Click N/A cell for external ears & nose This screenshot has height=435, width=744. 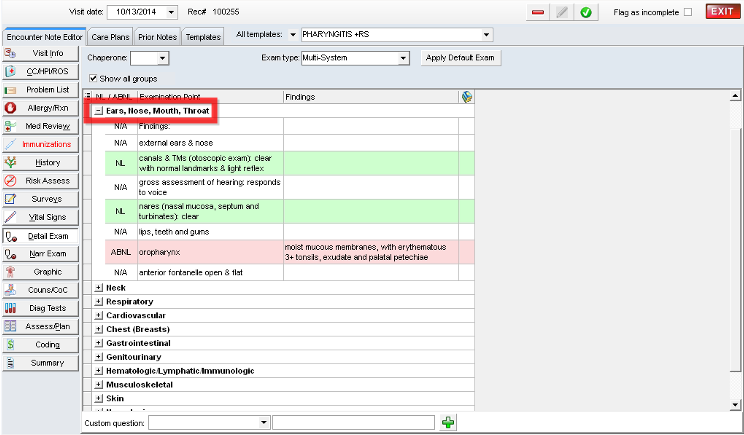point(121,143)
